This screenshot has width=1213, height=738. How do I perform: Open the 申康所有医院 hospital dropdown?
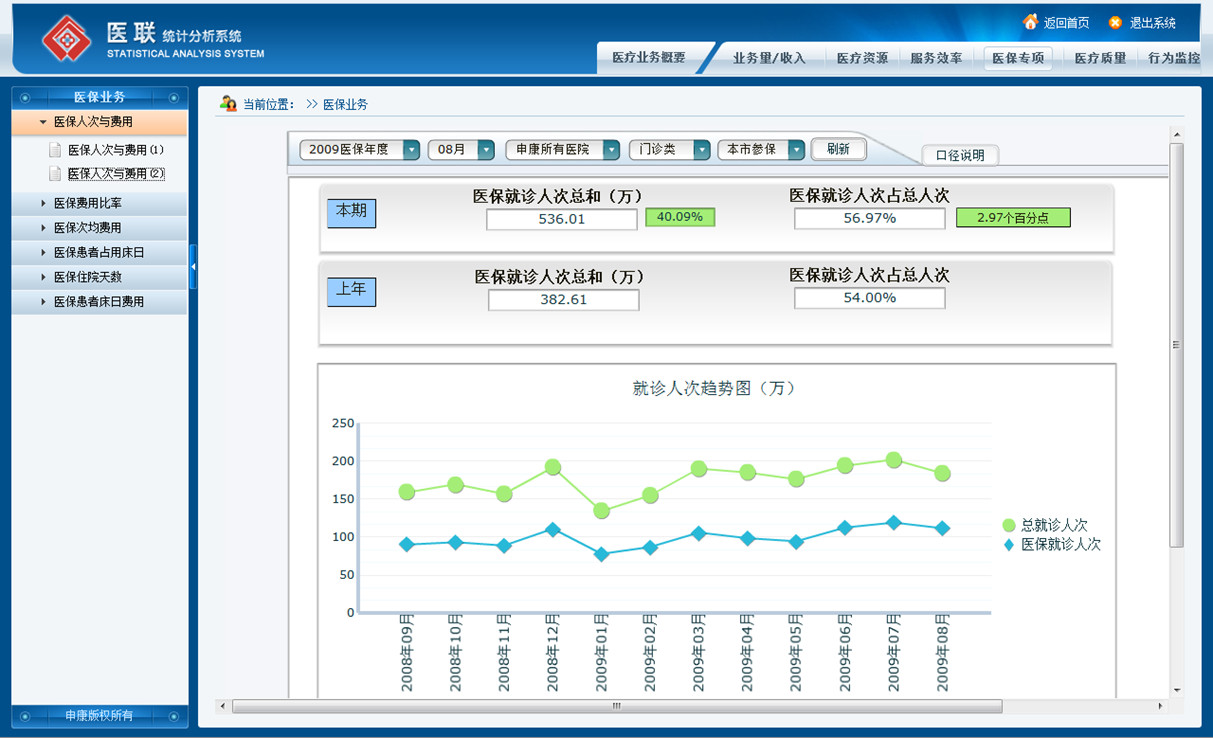click(x=610, y=149)
